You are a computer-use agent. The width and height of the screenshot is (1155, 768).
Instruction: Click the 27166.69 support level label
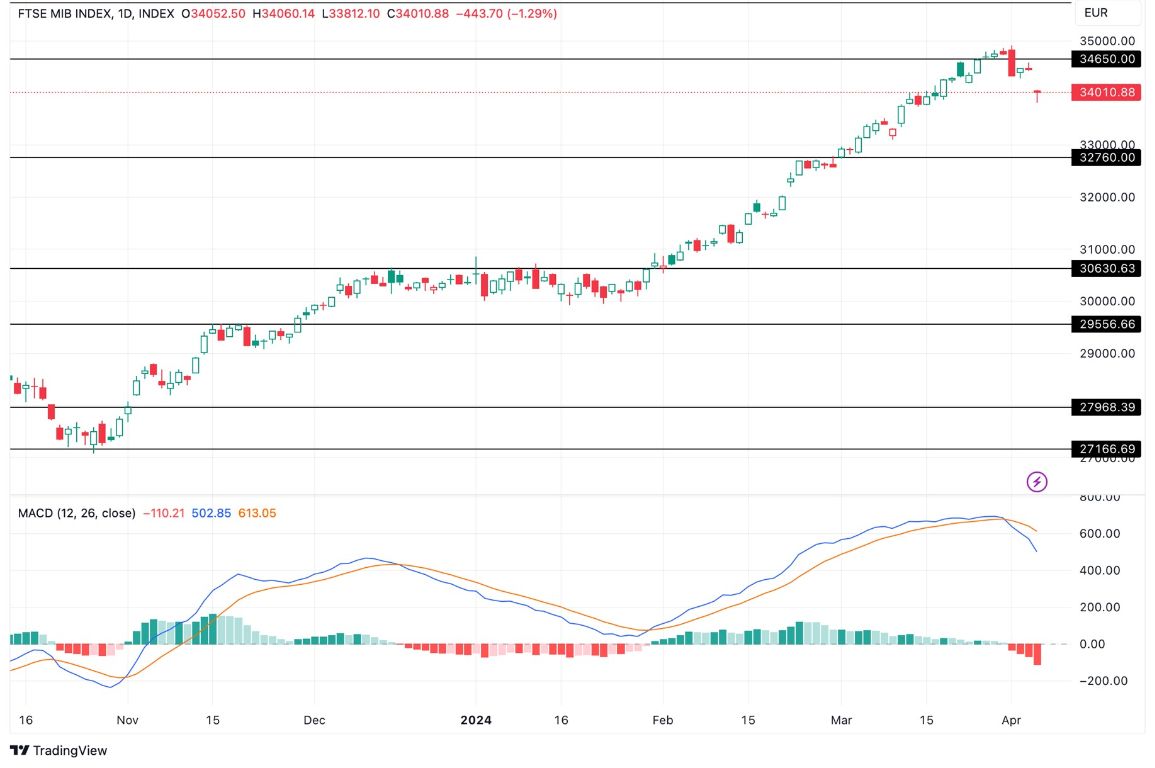[x=1104, y=449]
